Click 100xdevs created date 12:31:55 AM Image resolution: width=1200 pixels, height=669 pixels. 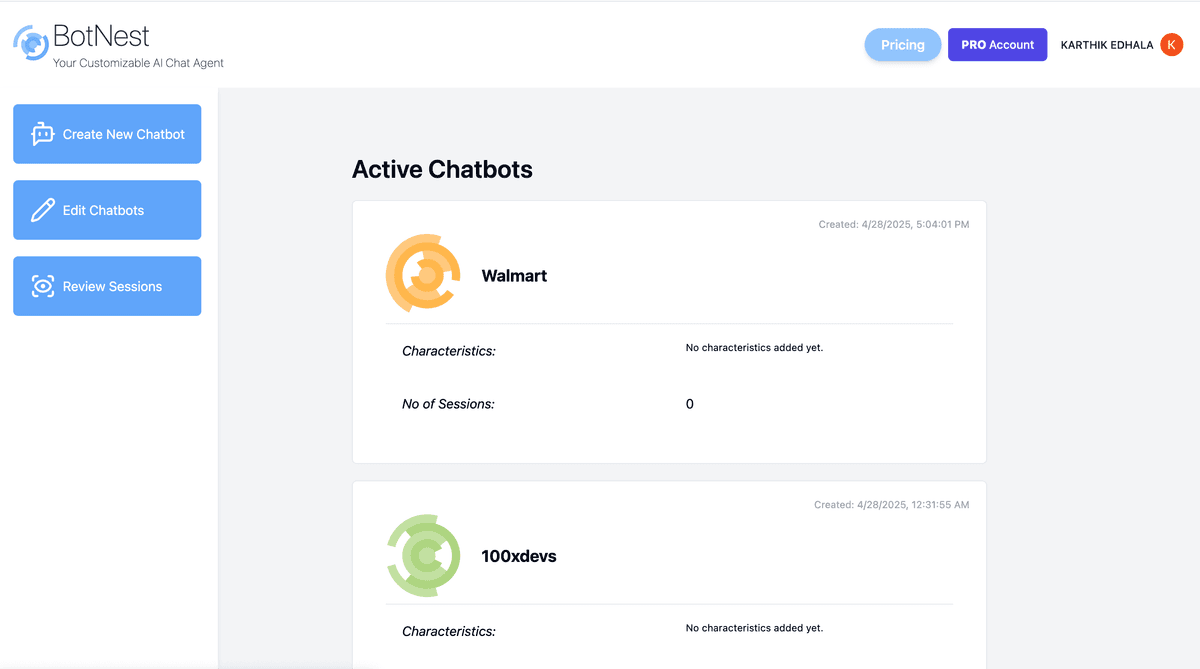pos(892,505)
